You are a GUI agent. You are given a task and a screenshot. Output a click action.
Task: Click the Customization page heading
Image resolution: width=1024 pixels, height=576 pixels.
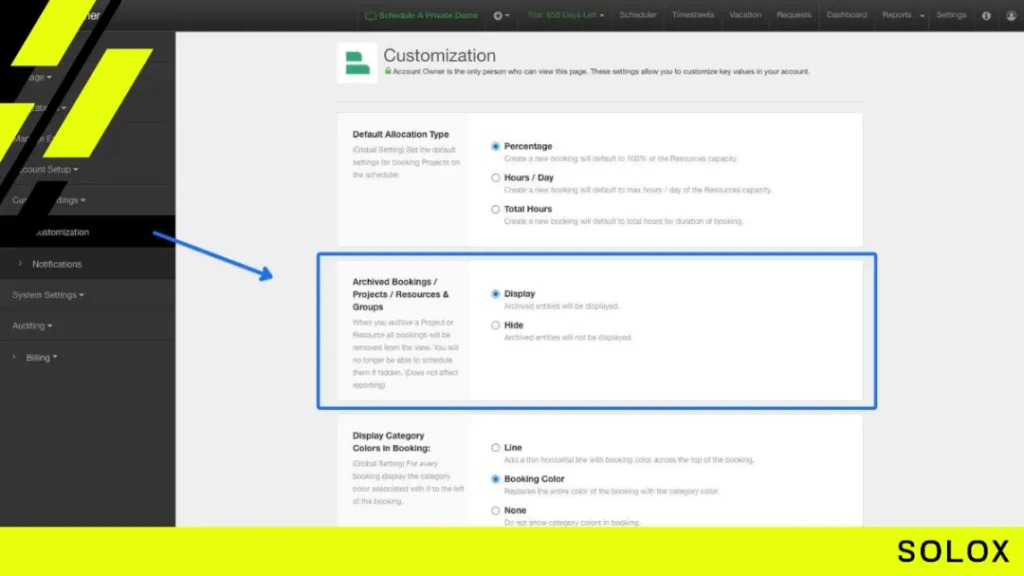point(440,56)
